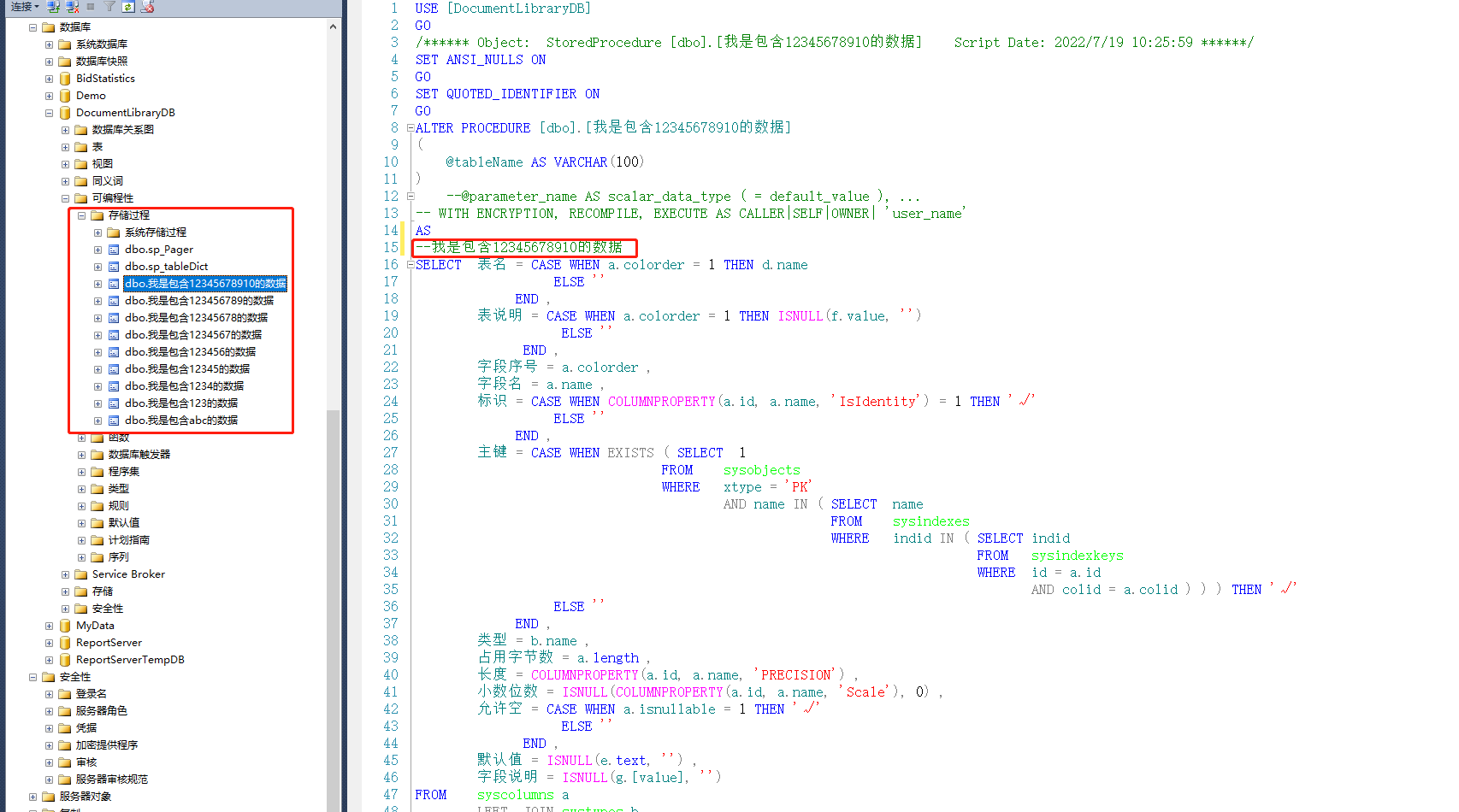Click the connect Object Explorer icon
The height and width of the screenshot is (812, 1459).
point(53,6)
